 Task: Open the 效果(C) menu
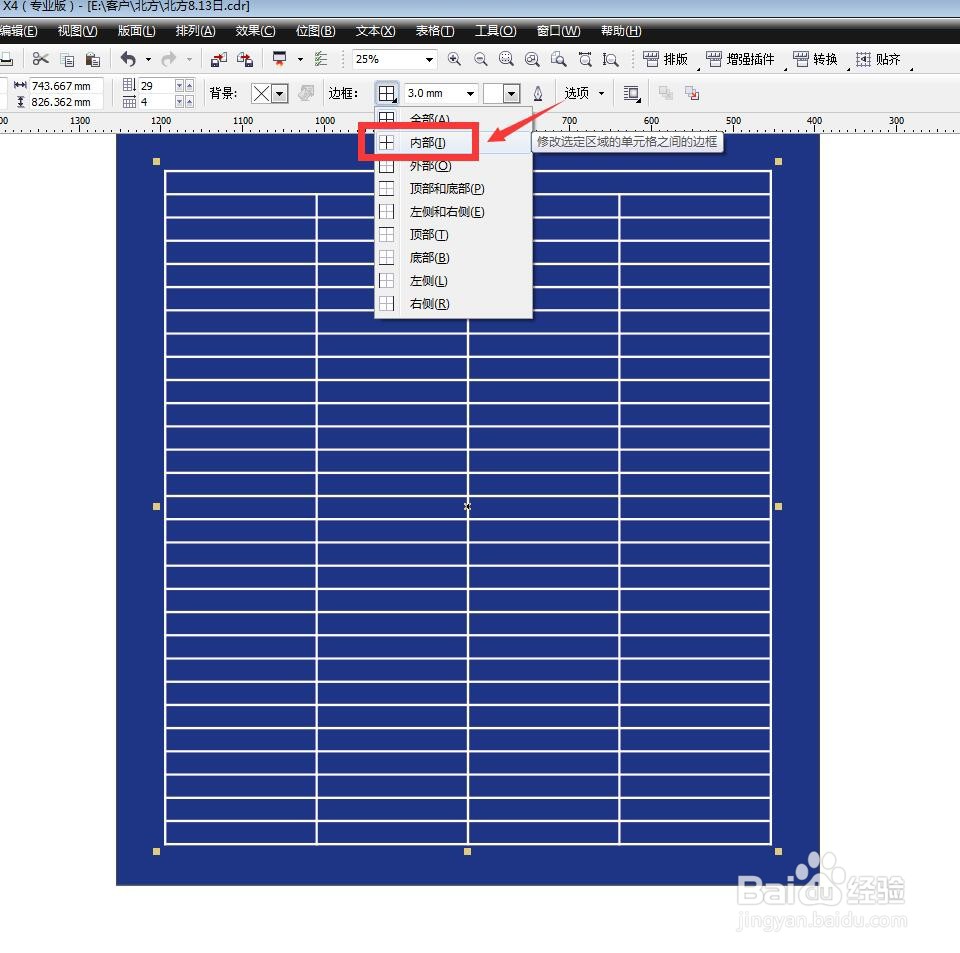(255, 31)
